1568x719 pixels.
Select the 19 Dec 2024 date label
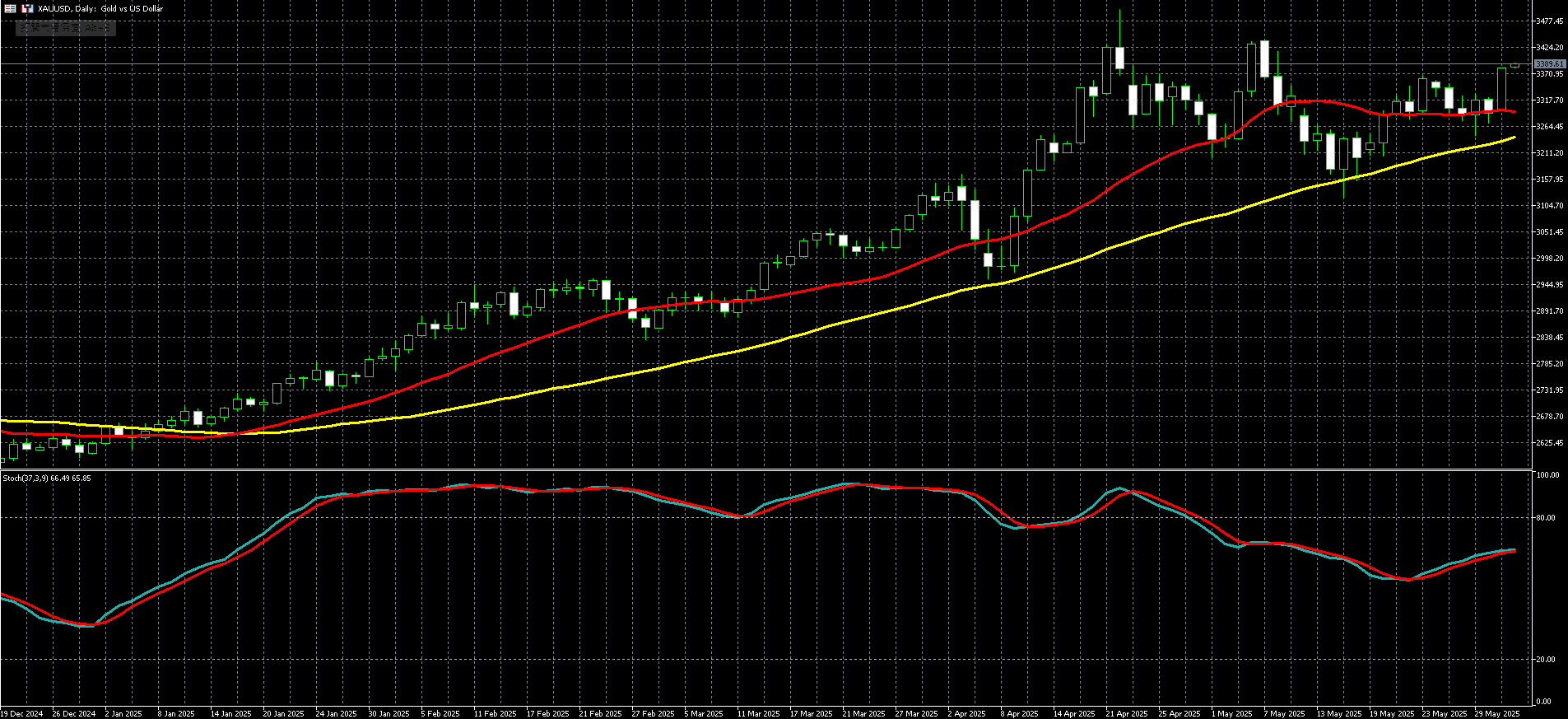click(21, 713)
